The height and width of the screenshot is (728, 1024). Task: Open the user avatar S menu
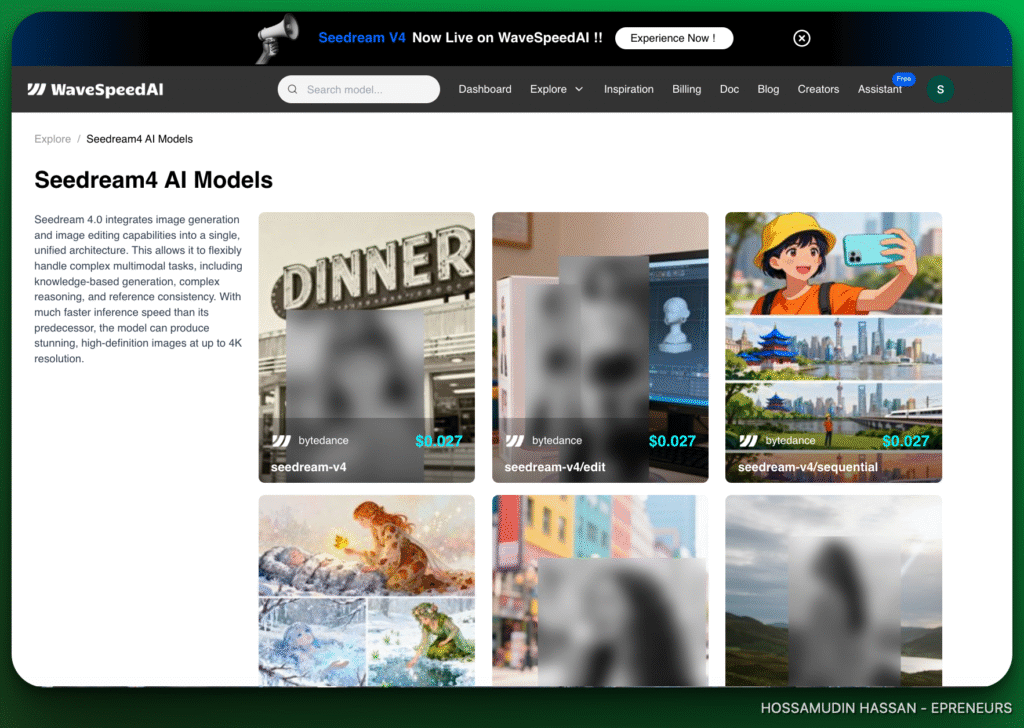939,90
